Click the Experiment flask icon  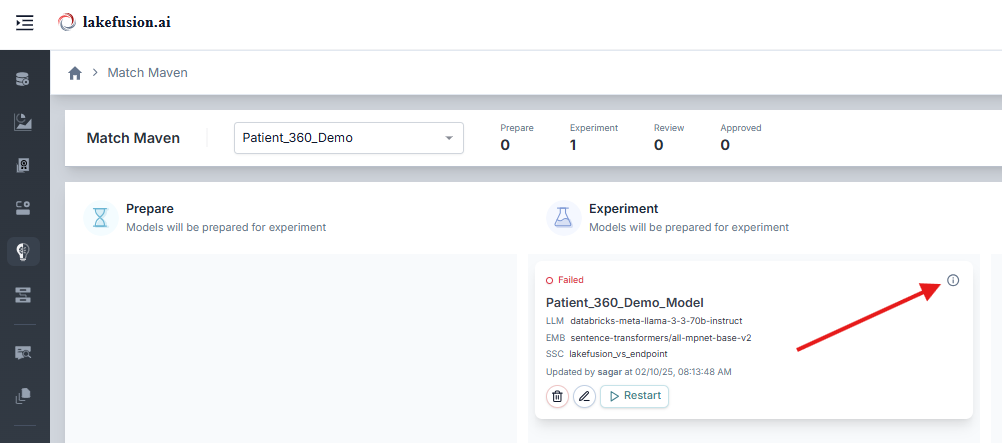pyautogui.click(x=563, y=218)
